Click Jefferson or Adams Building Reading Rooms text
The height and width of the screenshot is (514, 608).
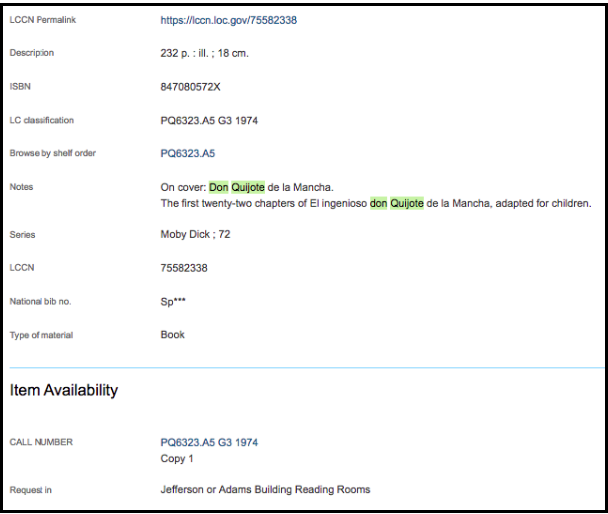point(265,490)
